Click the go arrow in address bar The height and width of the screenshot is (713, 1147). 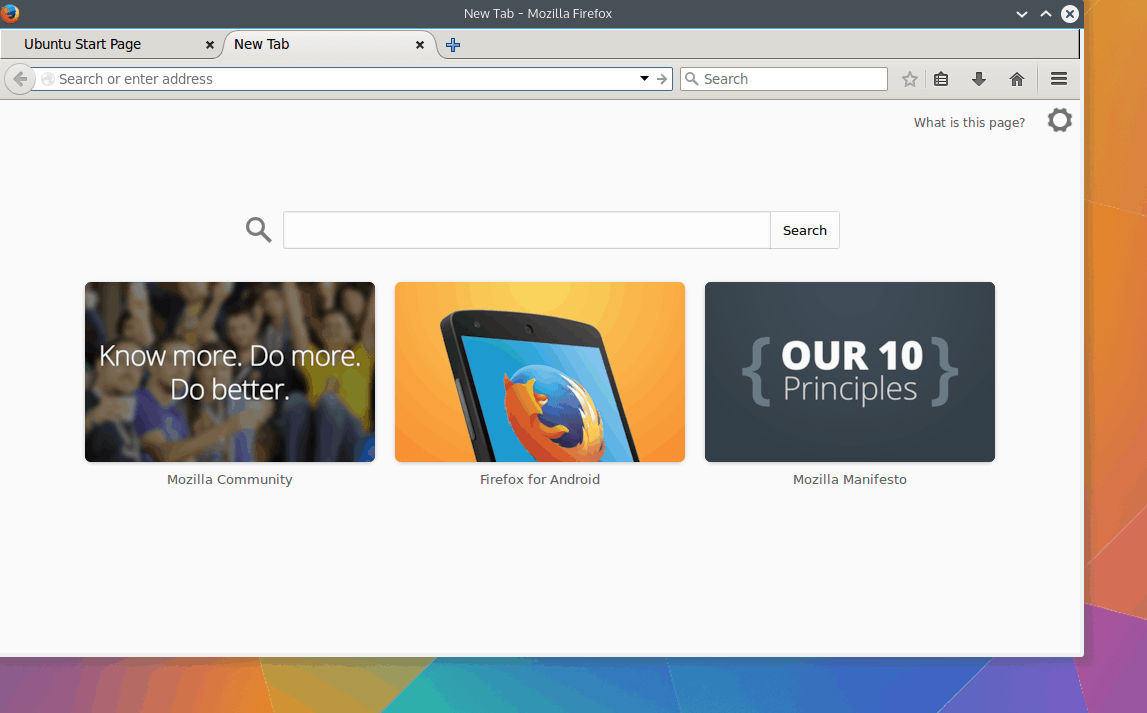662,79
